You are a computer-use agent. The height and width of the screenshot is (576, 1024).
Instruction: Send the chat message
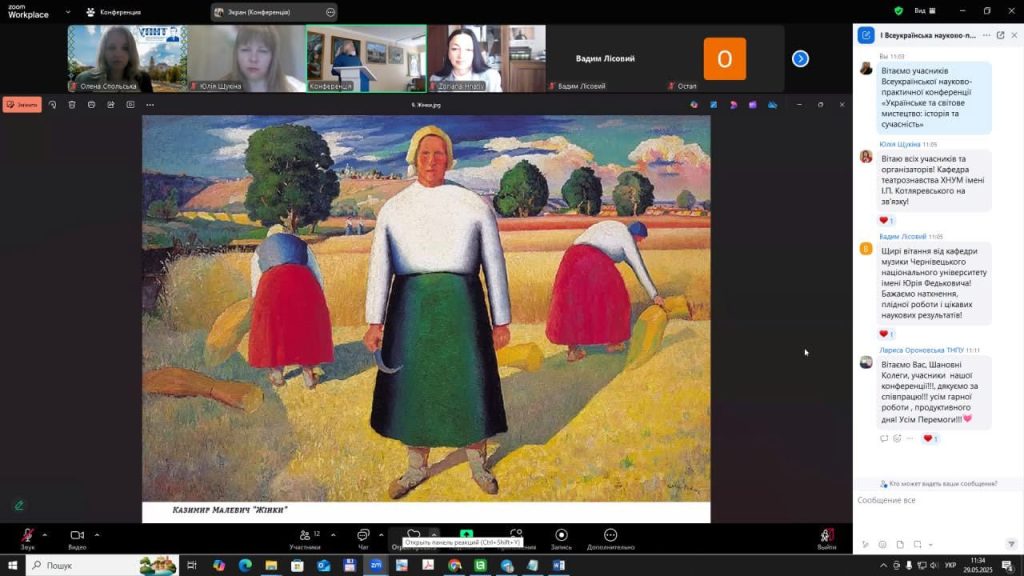pos(1012,545)
